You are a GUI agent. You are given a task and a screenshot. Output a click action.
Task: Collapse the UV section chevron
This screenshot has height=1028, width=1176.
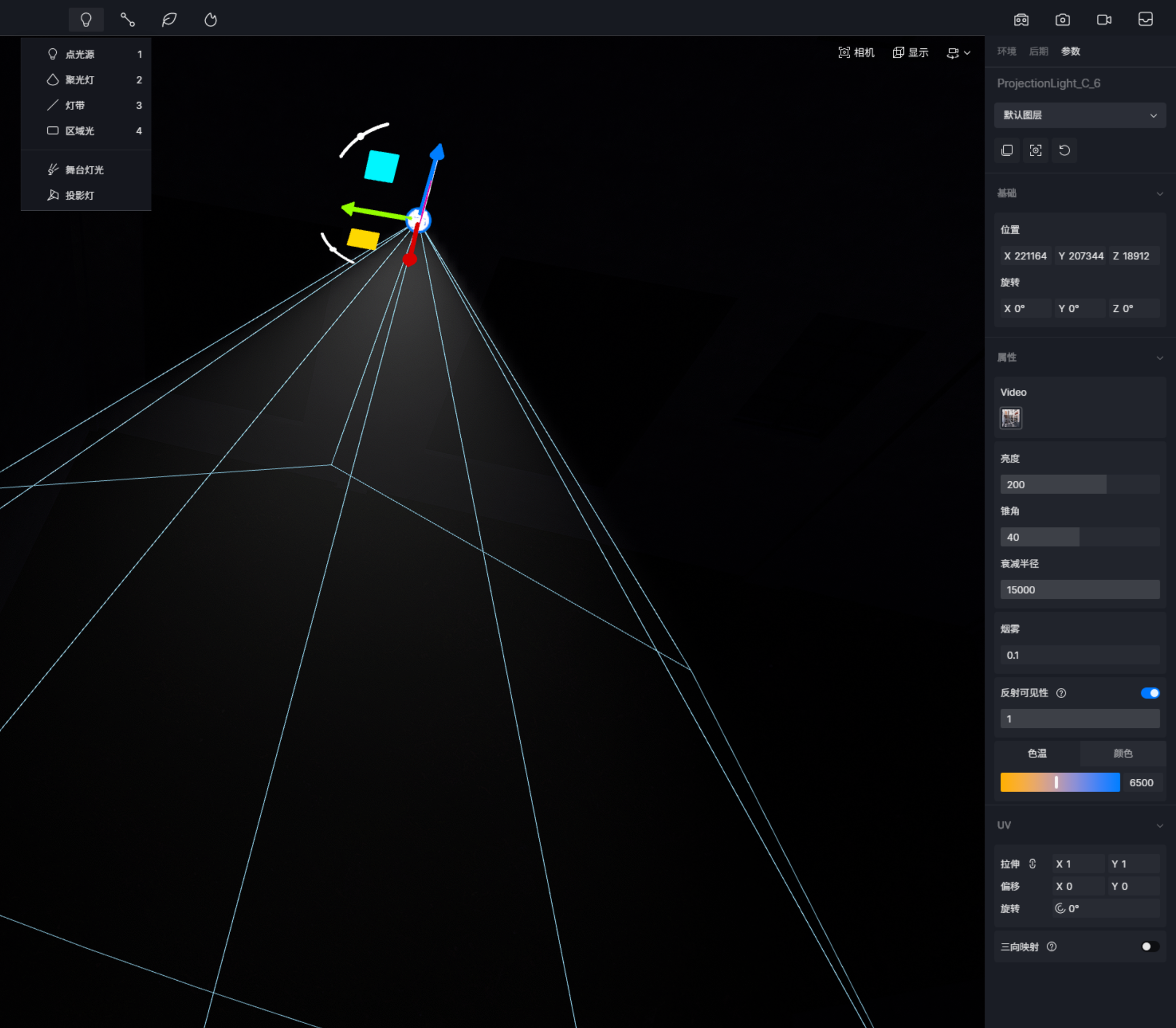point(1160,826)
